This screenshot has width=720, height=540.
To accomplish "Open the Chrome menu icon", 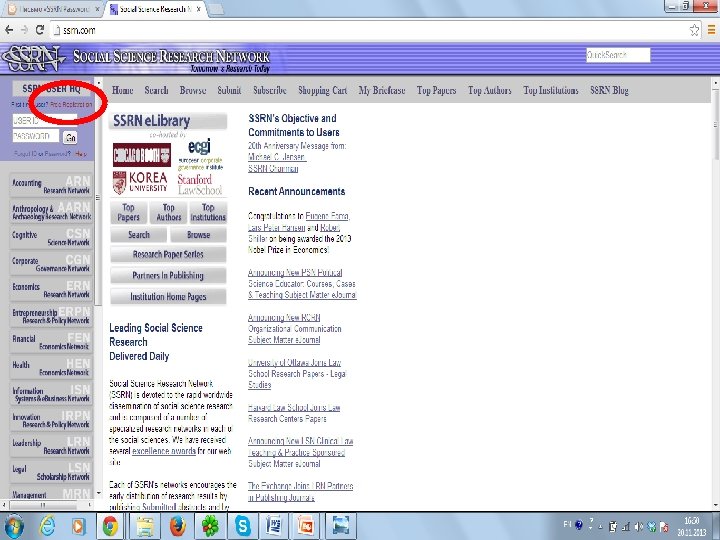I will tap(711, 30).
